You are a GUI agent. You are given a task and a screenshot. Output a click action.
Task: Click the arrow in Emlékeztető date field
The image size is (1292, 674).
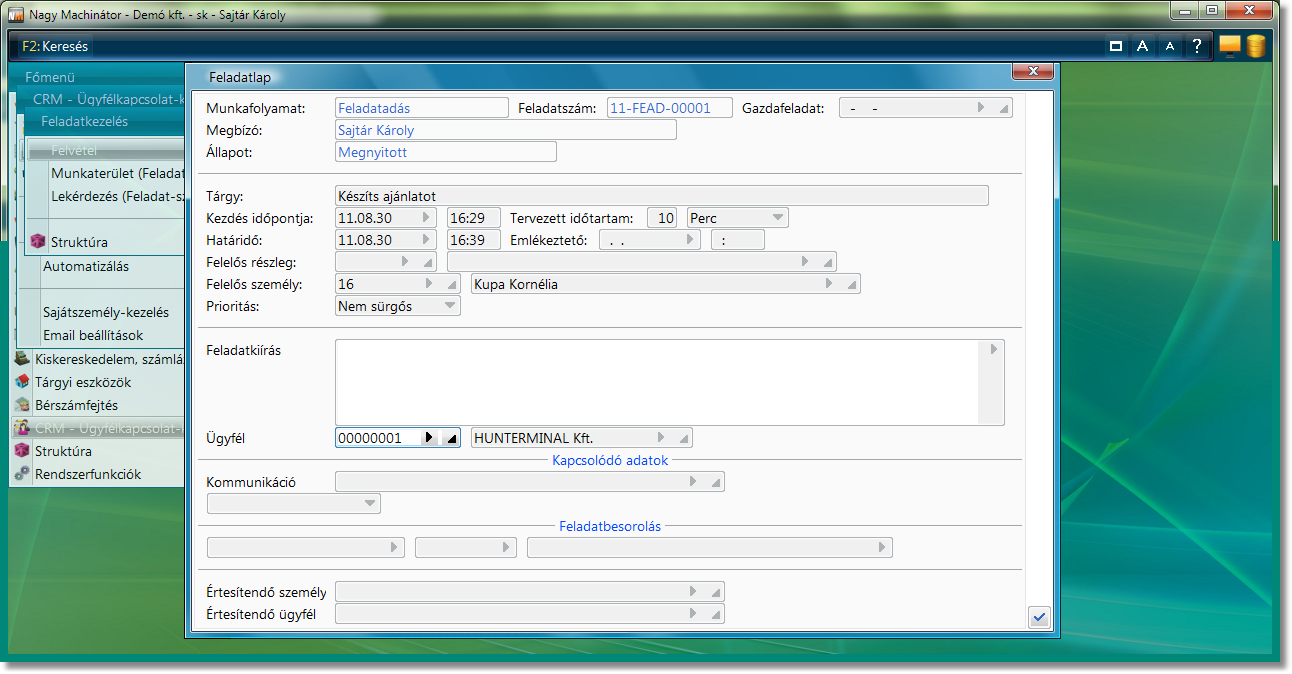689,240
